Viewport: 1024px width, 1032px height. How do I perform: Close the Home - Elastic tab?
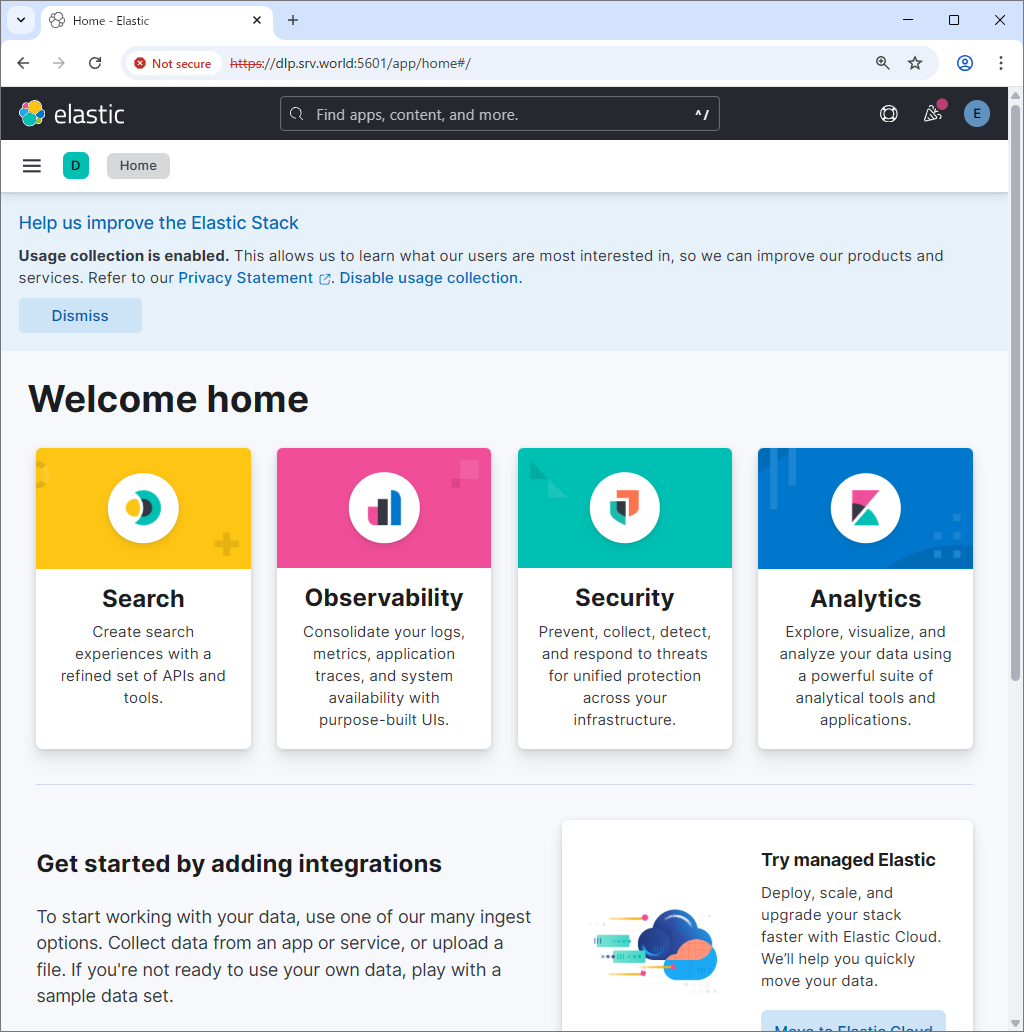257,20
